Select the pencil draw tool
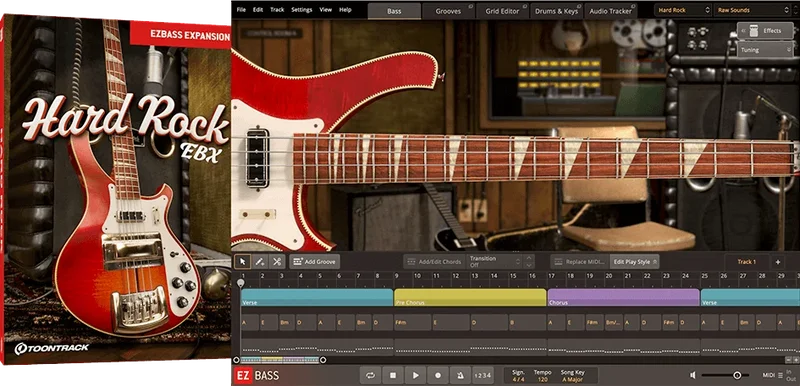Viewport: 800px width, 386px height. pos(260,262)
